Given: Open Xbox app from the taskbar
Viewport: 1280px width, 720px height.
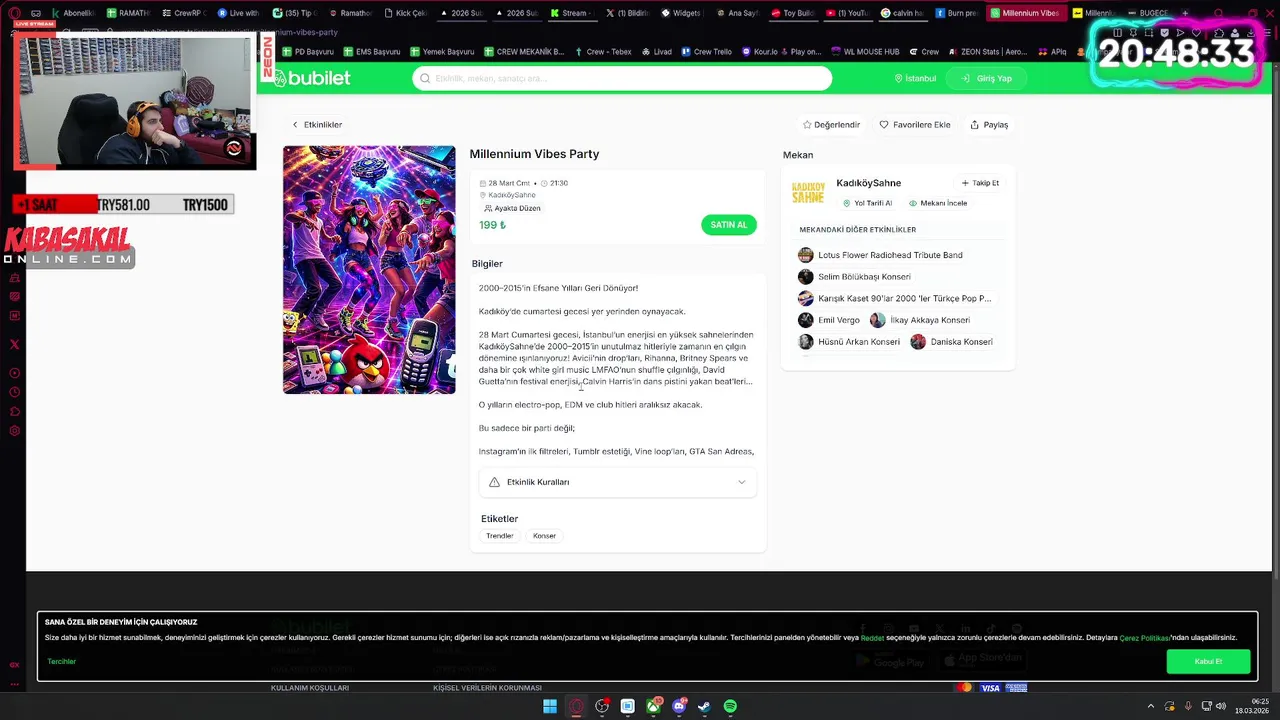Looking at the screenshot, I should tap(653, 706).
